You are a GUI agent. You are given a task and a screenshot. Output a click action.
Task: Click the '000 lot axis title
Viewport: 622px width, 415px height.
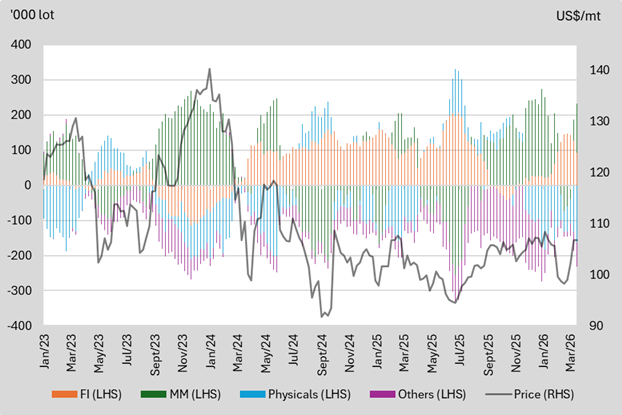click(x=32, y=15)
